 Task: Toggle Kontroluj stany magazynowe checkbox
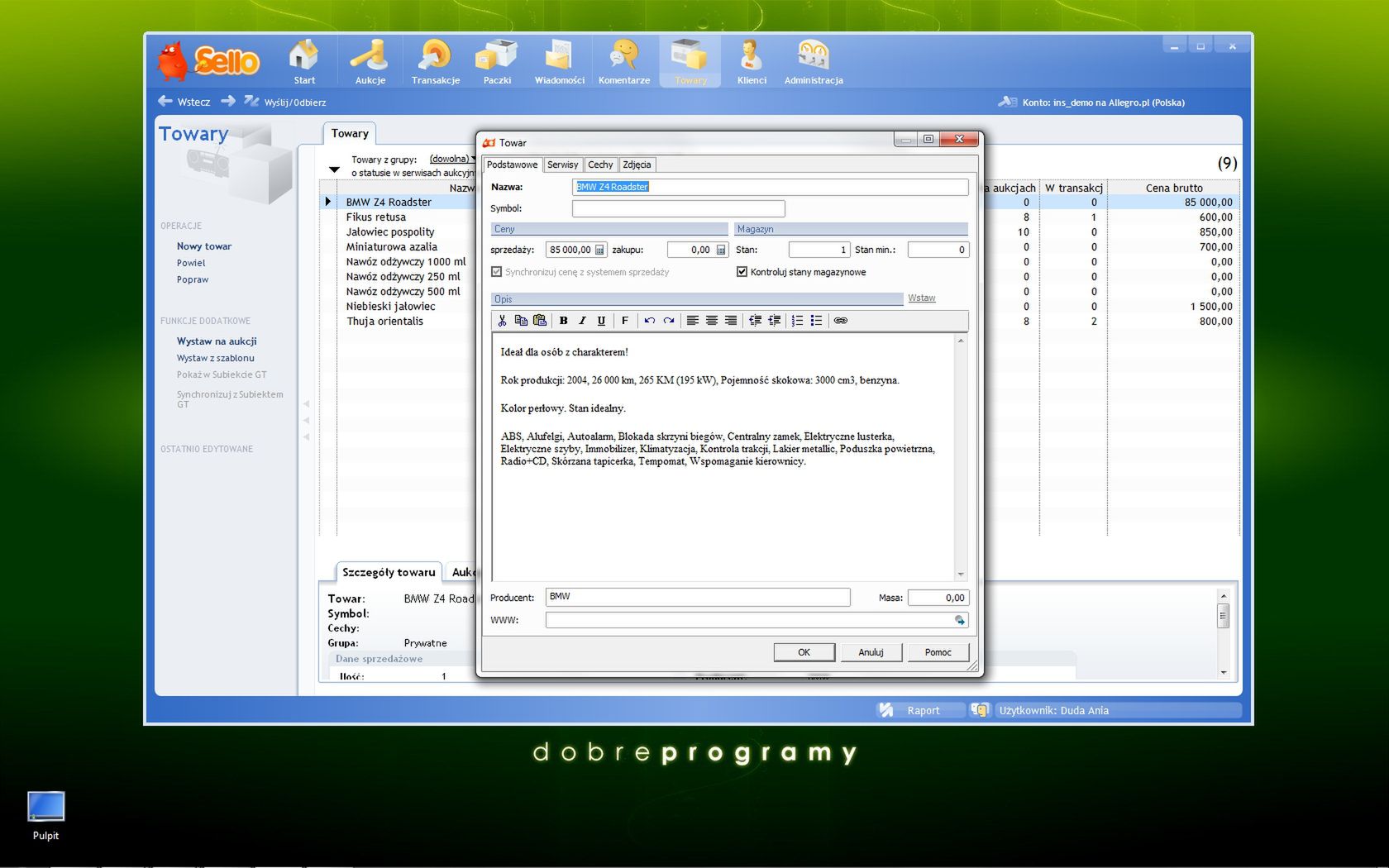click(742, 272)
